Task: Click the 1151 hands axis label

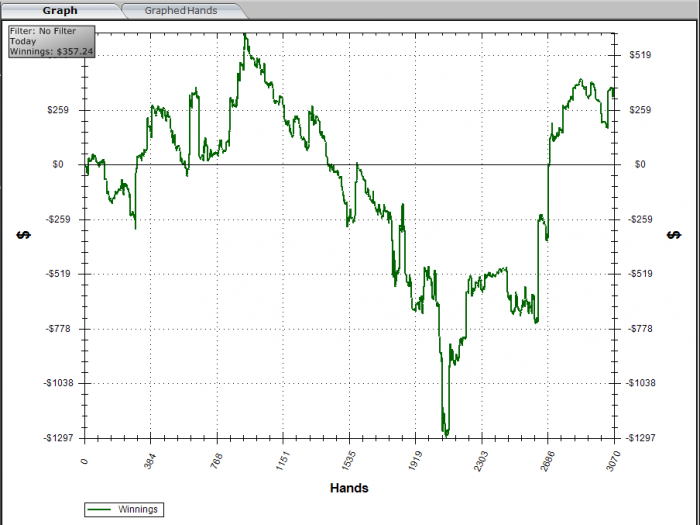Action: coord(282,461)
